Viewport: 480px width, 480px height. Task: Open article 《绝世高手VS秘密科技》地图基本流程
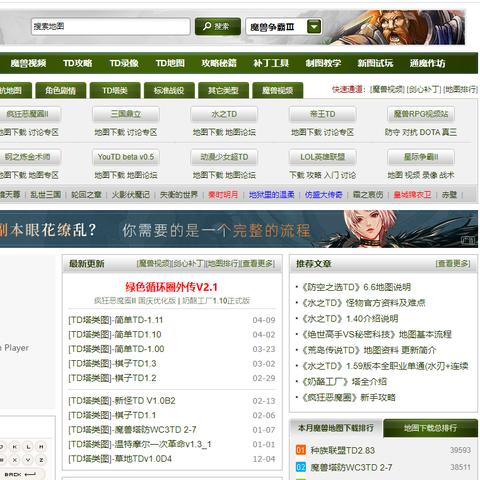pyautogui.click(x=376, y=334)
